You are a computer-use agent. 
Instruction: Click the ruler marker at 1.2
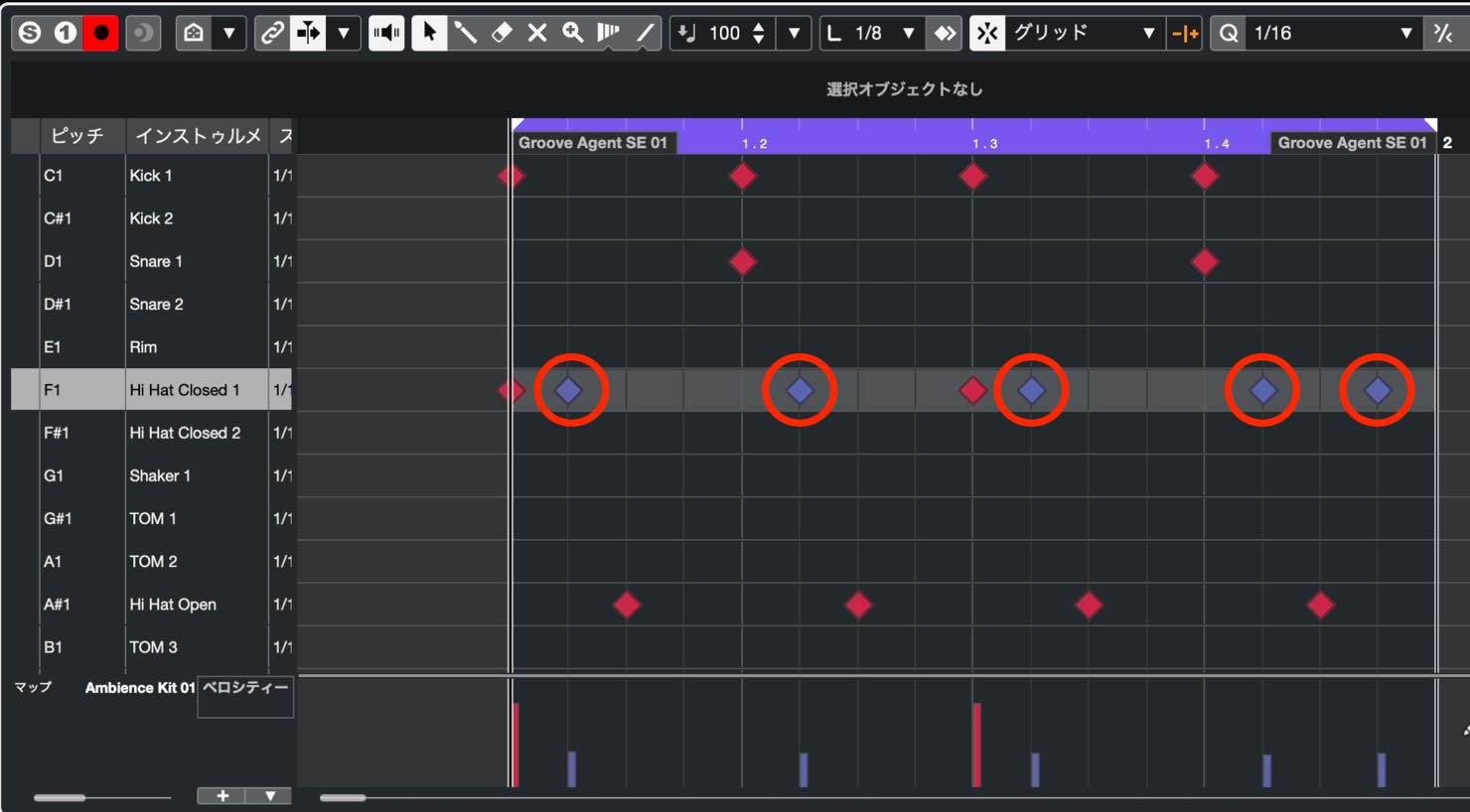pos(754,143)
